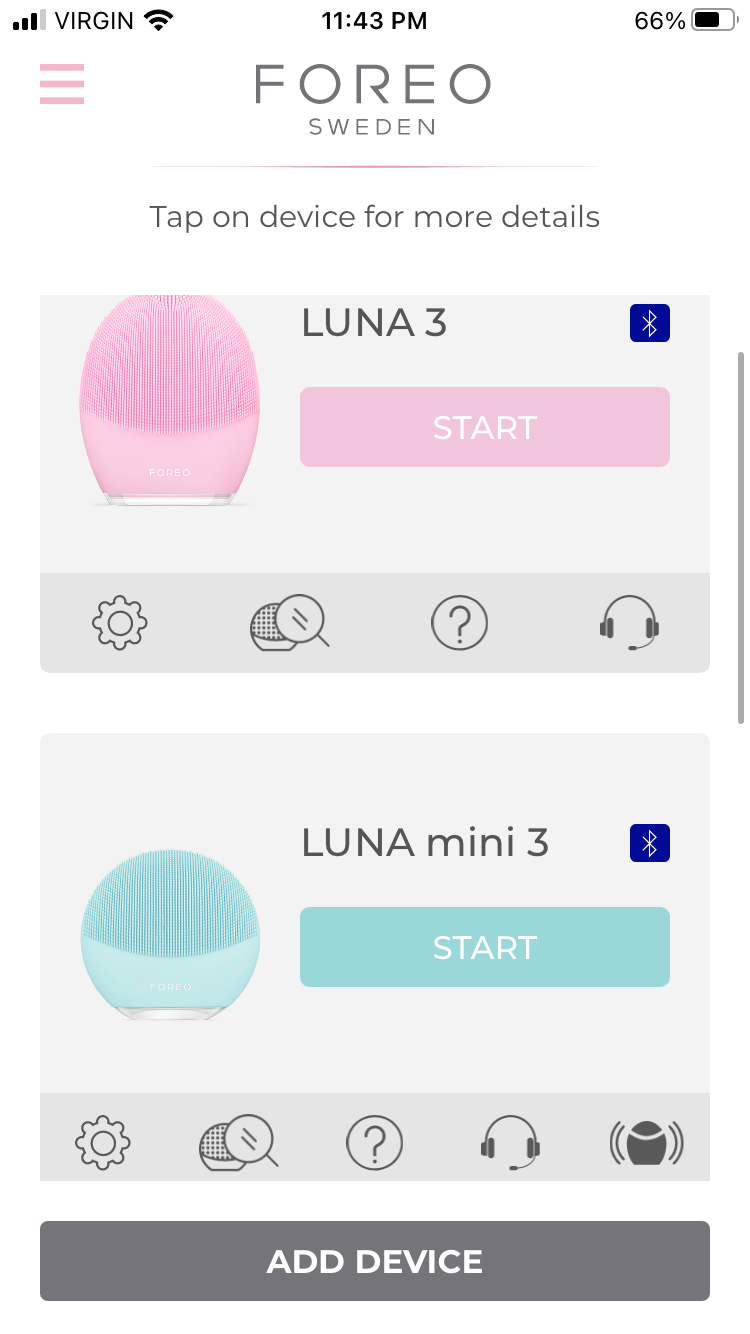Contact support via LUNA 3 headset icon

pyautogui.click(x=629, y=623)
